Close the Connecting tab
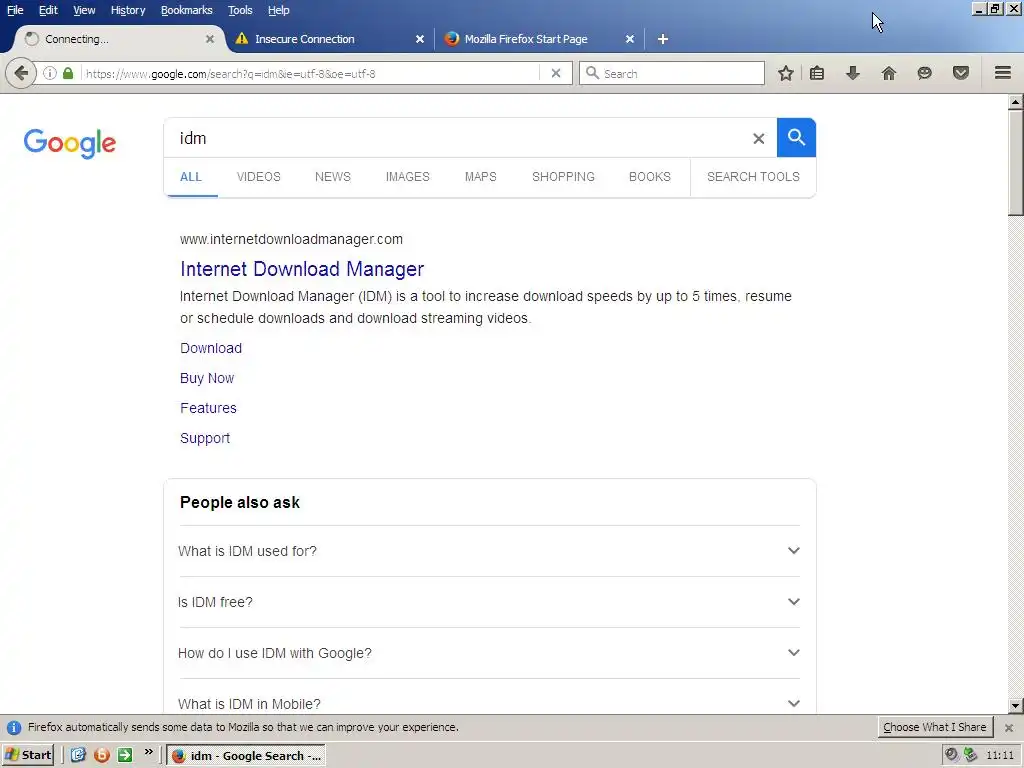Screen dimensions: 1024x768 click(x=210, y=39)
